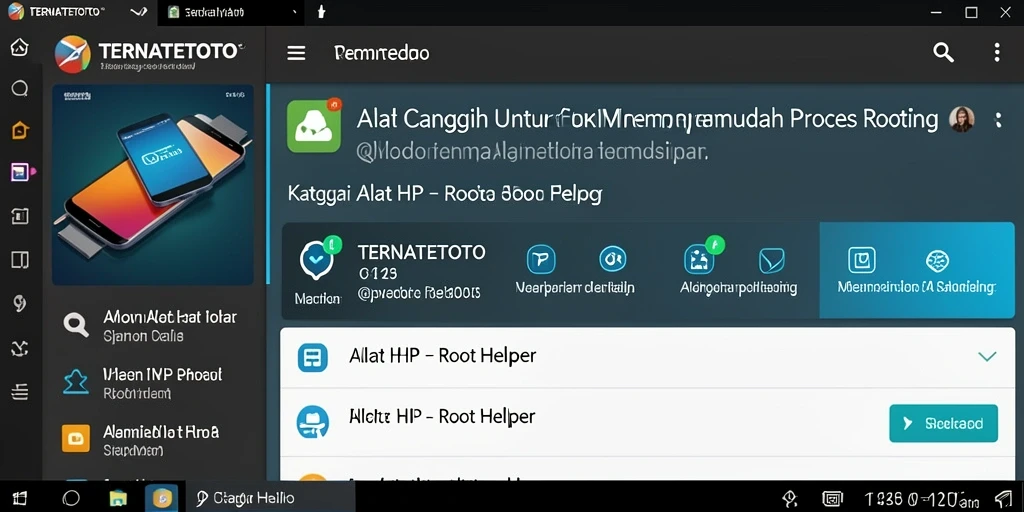Click the circle chat icon in left sidebar
1024x512 pixels.
(20, 88)
